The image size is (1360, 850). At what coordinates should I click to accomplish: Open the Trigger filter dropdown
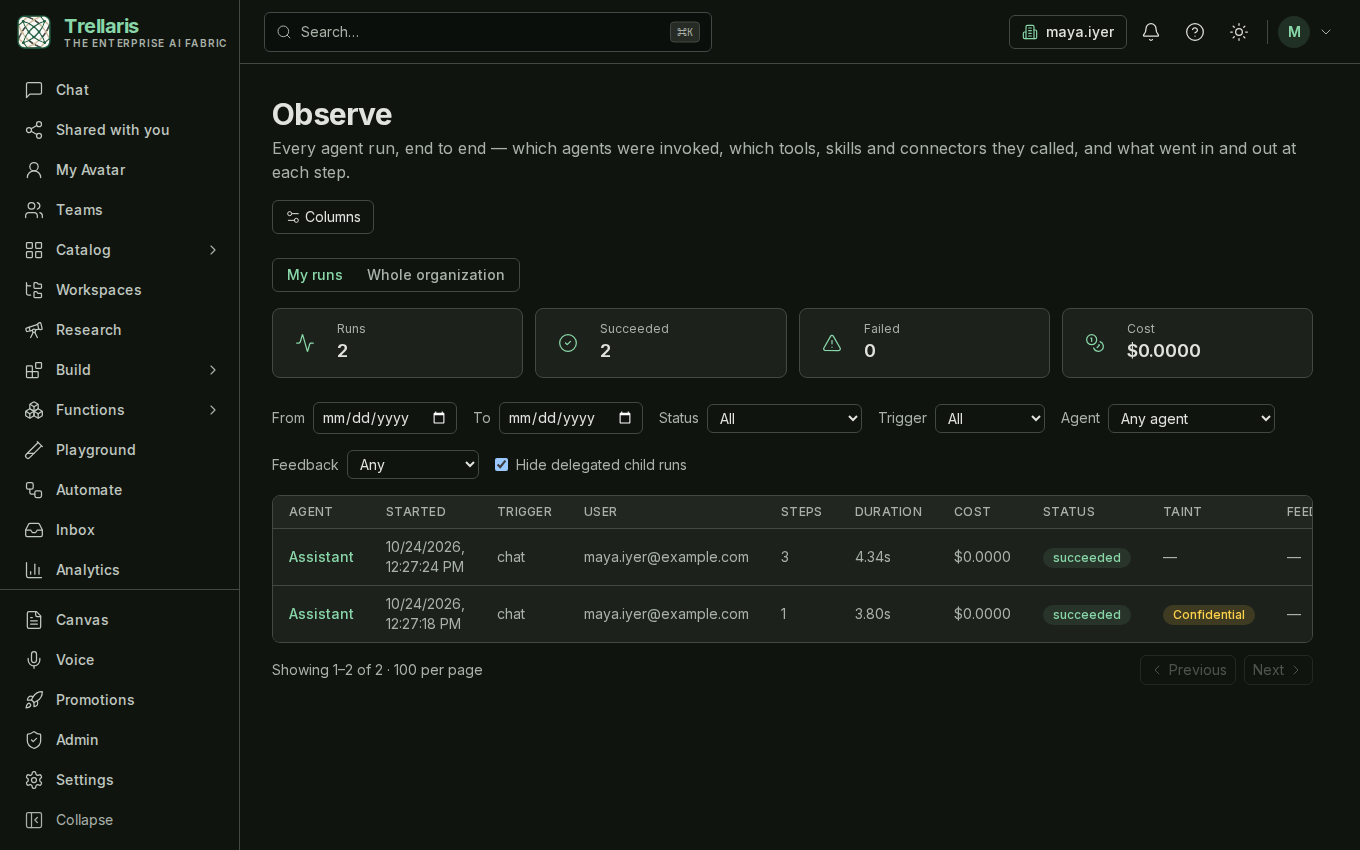990,418
